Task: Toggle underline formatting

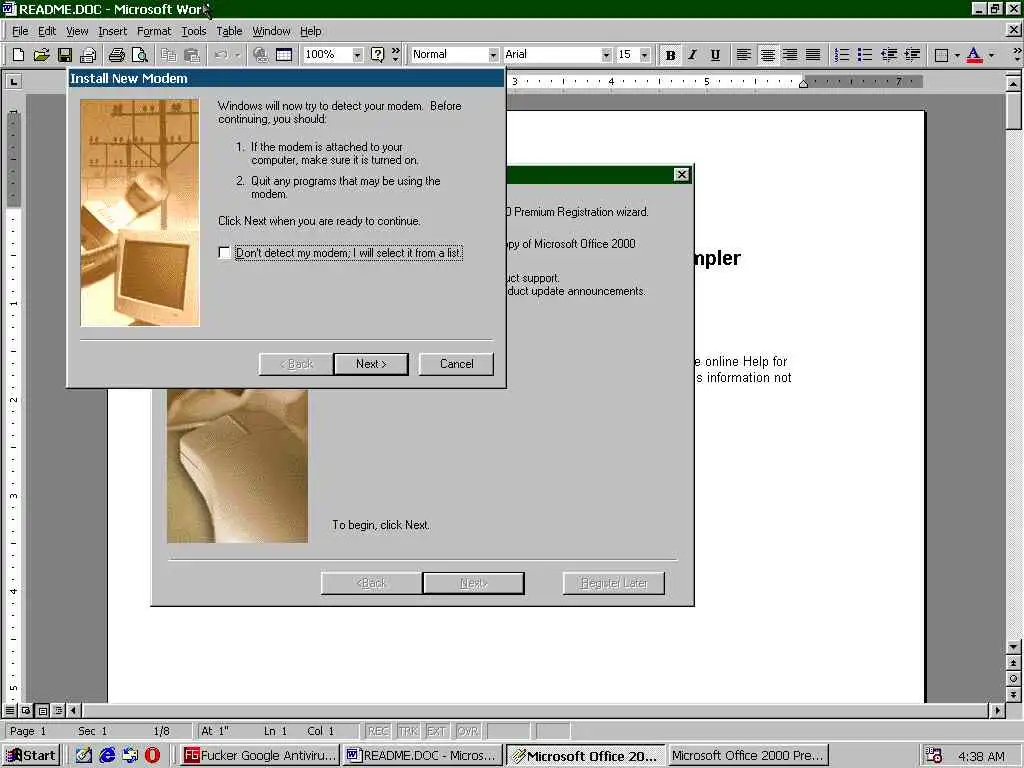Action: (x=715, y=55)
